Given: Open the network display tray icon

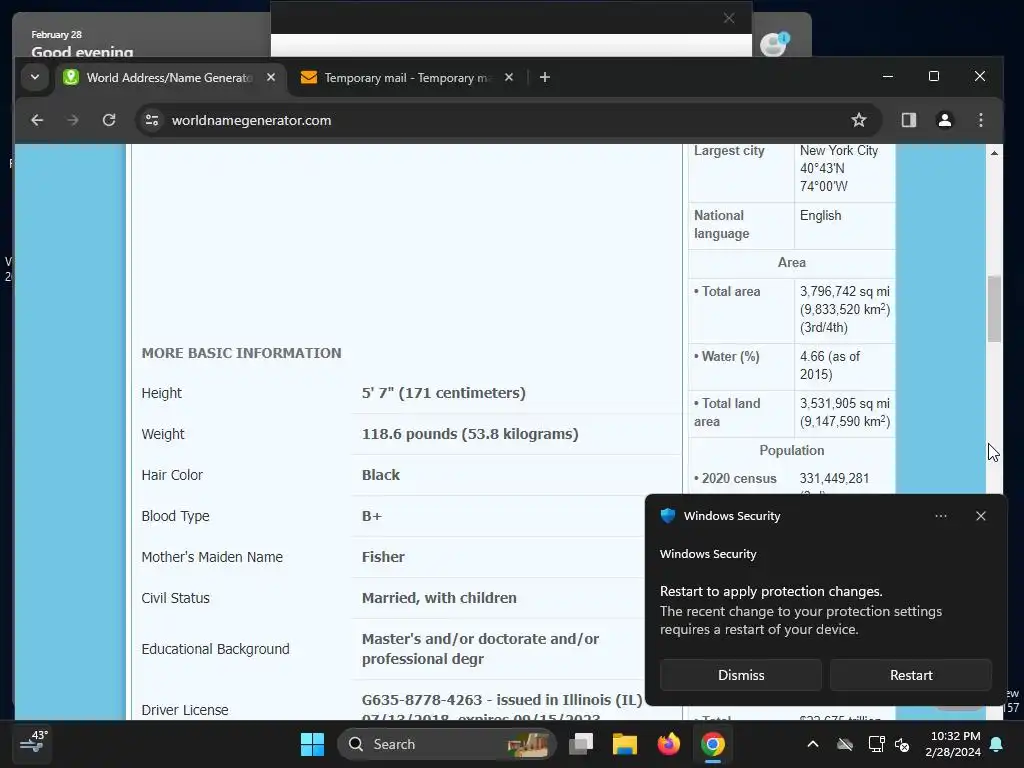Looking at the screenshot, I should pyautogui.click(x=876, y=744).
